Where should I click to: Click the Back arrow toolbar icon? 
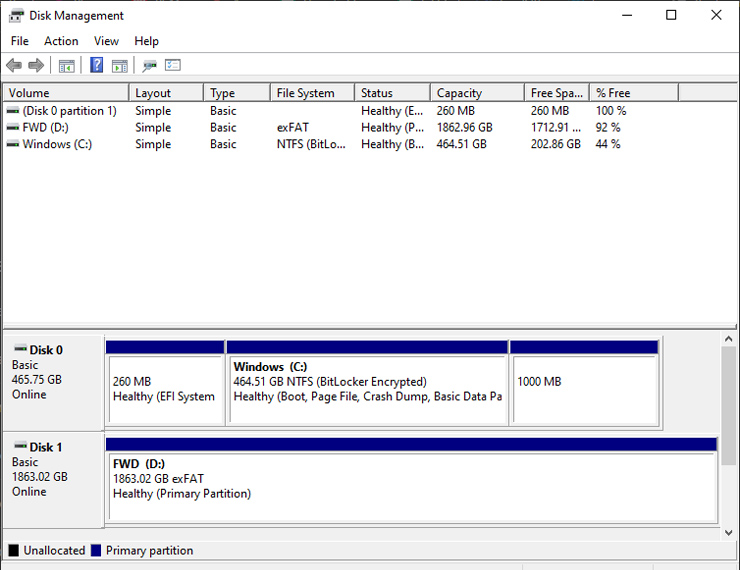[14, 65]
